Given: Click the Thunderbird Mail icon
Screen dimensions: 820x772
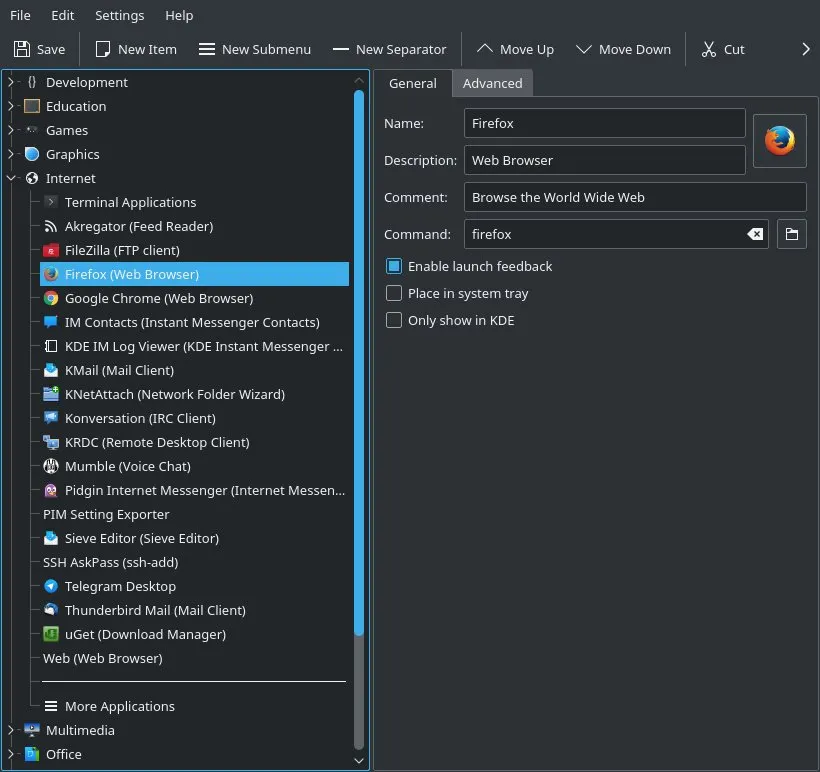Looking at the screenshot, I should 50,610.
